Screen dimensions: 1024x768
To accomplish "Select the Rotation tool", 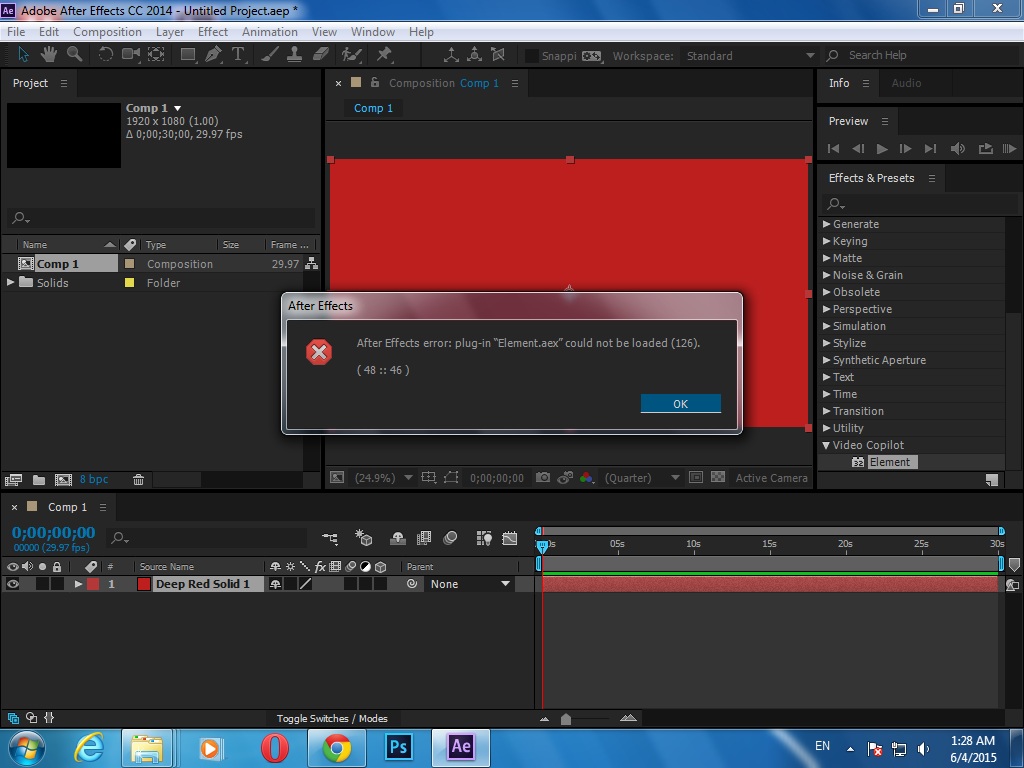I will tap(105, 55).
